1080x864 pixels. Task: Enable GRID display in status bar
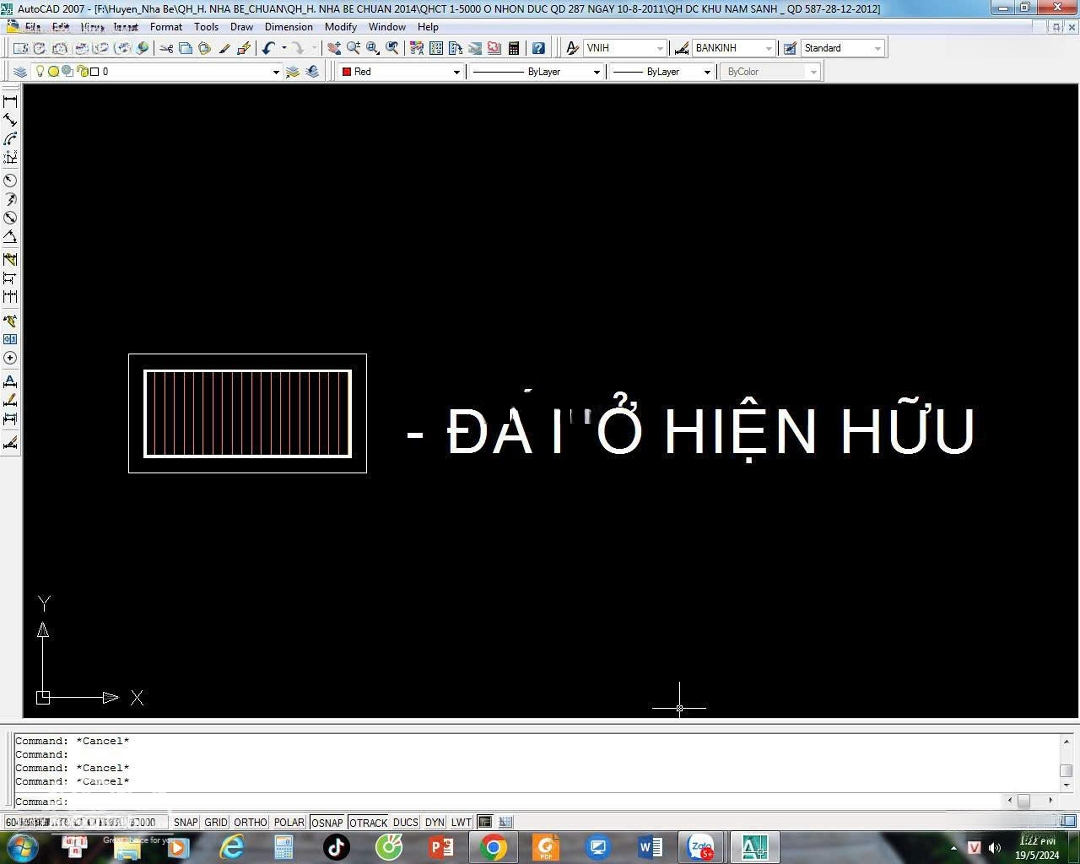pos(216,822)
